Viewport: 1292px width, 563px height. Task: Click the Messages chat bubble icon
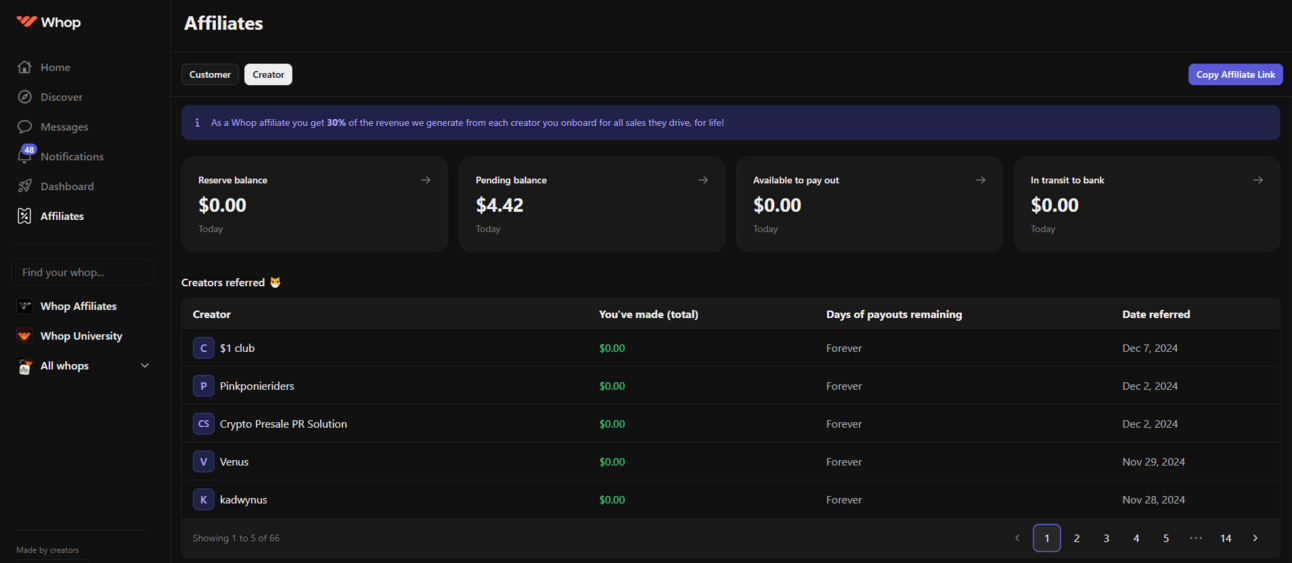tap(25, 127)
